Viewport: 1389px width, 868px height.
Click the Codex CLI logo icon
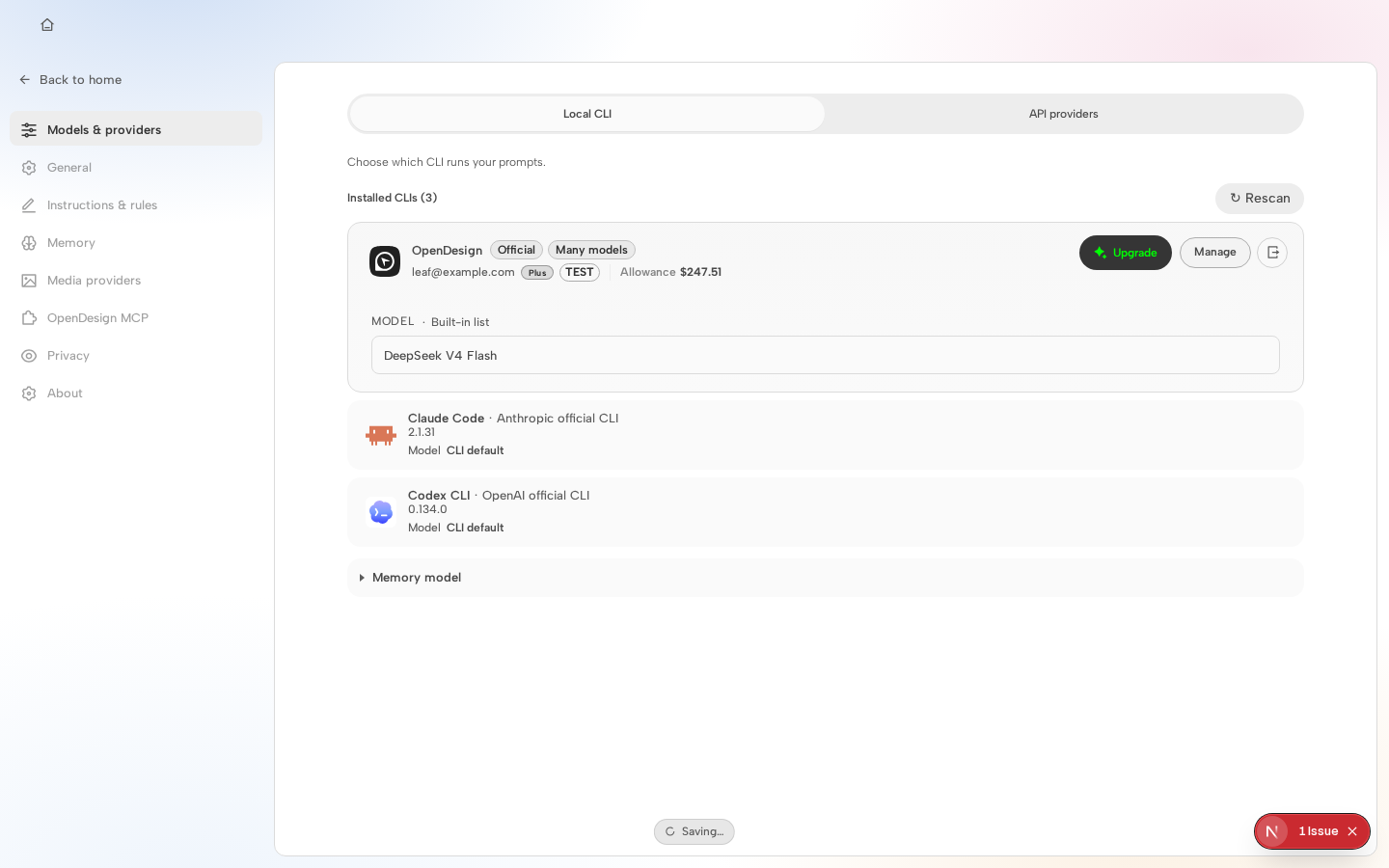click(x=381, y=512)
